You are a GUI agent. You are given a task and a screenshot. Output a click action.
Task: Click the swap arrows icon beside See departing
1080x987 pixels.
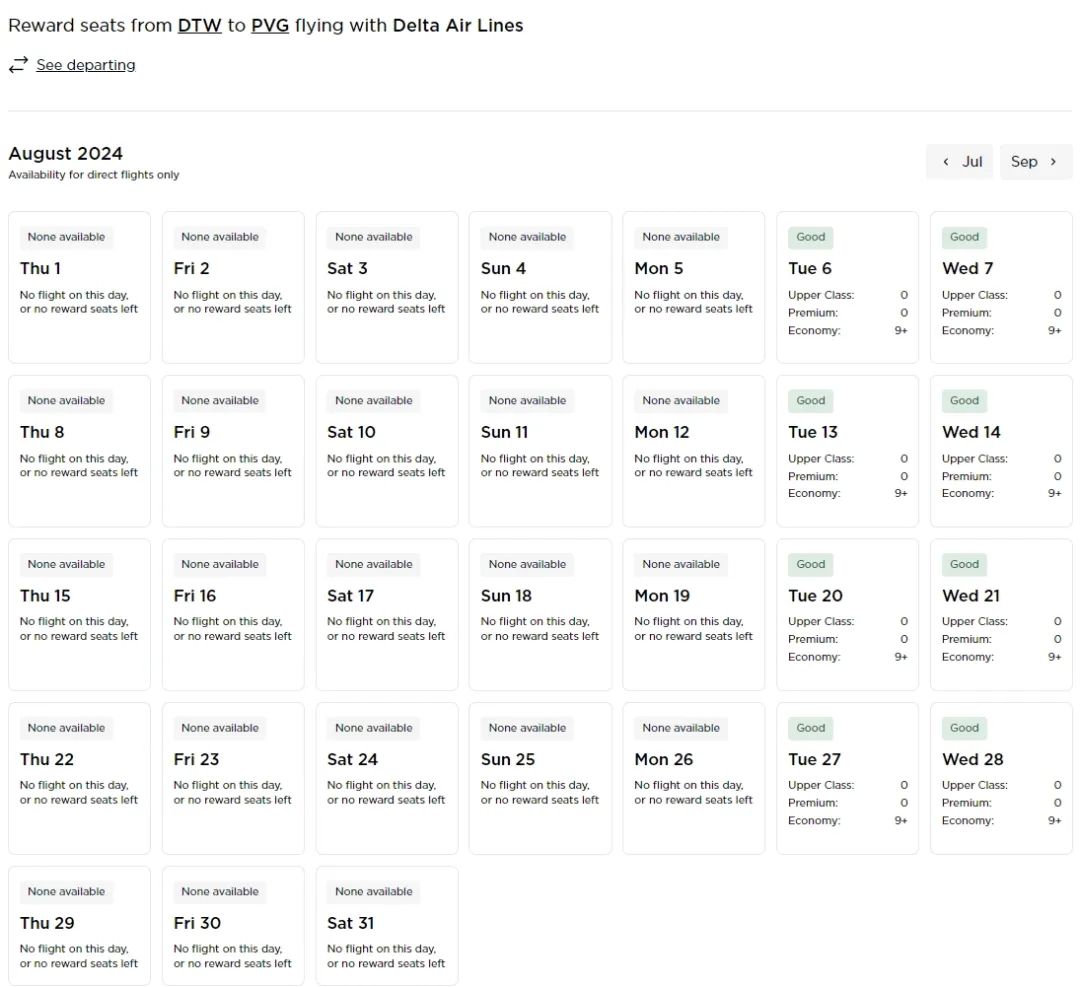[18, 65]
